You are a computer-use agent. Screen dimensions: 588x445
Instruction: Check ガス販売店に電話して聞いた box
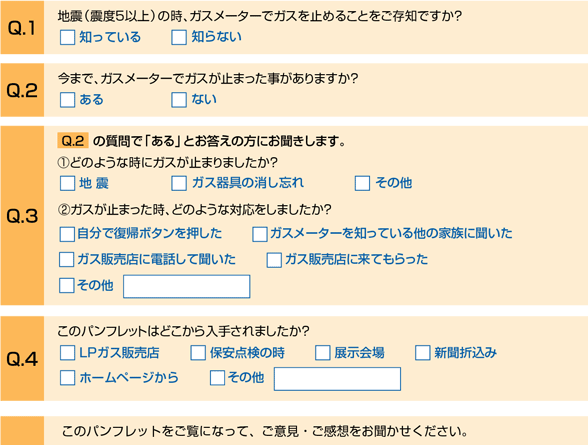pyautogui.click(x=66, y=259)
